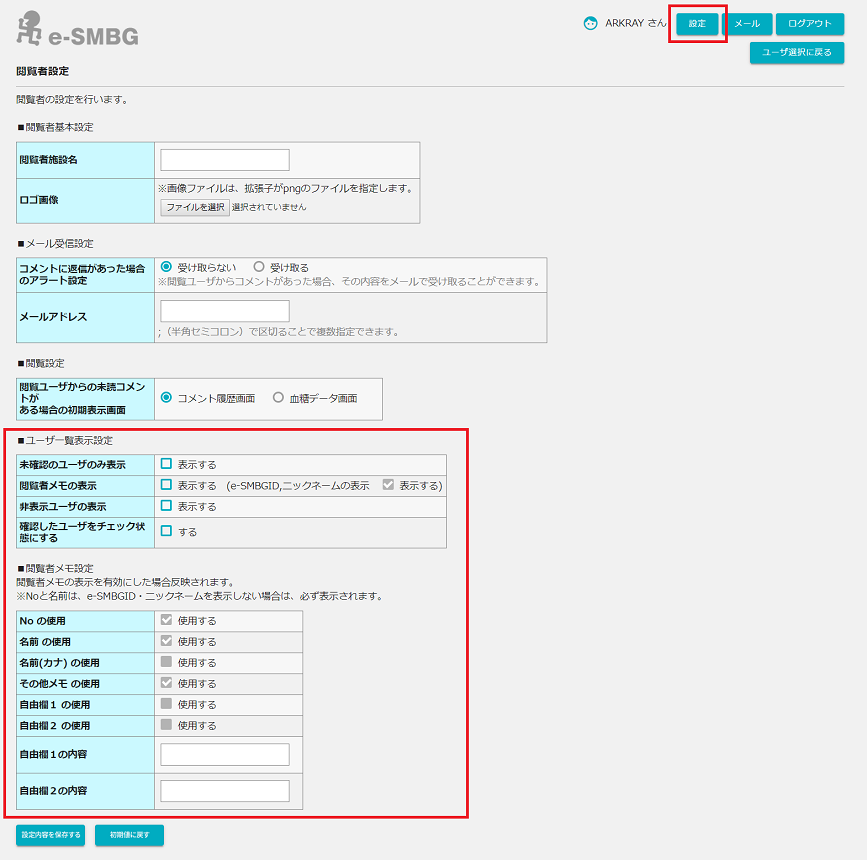The width and height of the screenshot is (867, 860).
Task: Toggle 確認したユーザをチェック状態にする checkbox
Action: [x=167, y=532]
